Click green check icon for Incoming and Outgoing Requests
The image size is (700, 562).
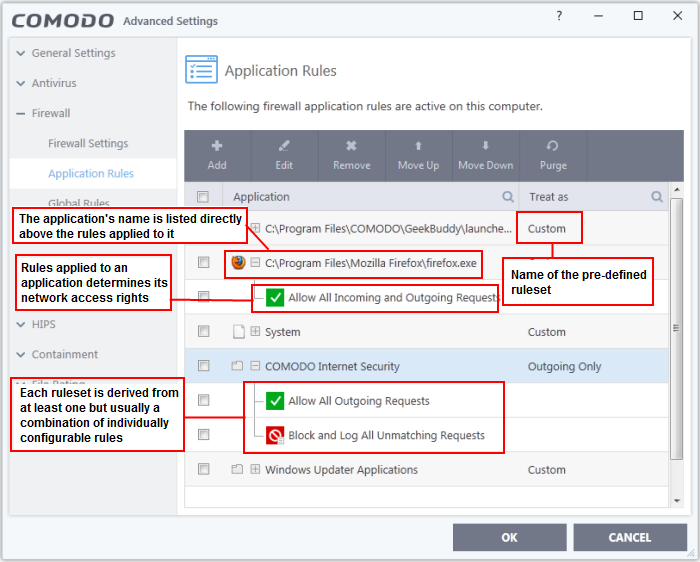tap(275, 297)
